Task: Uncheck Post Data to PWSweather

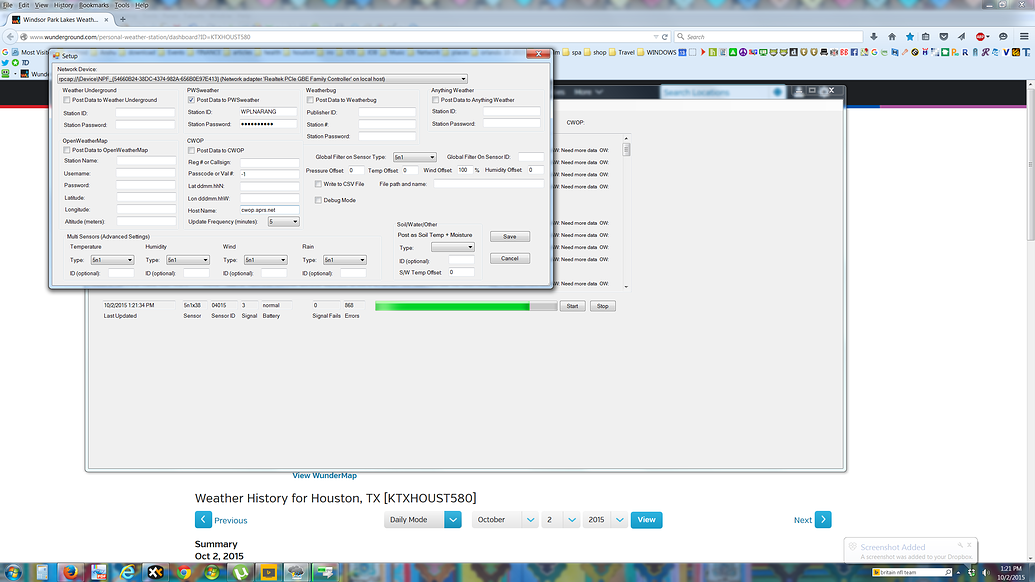Action: click(x=191, y=100)
